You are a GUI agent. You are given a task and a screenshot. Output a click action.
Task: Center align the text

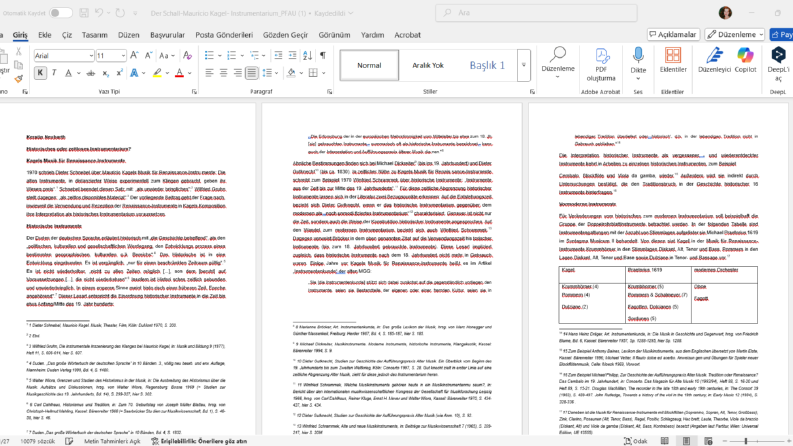click(223, 73)
